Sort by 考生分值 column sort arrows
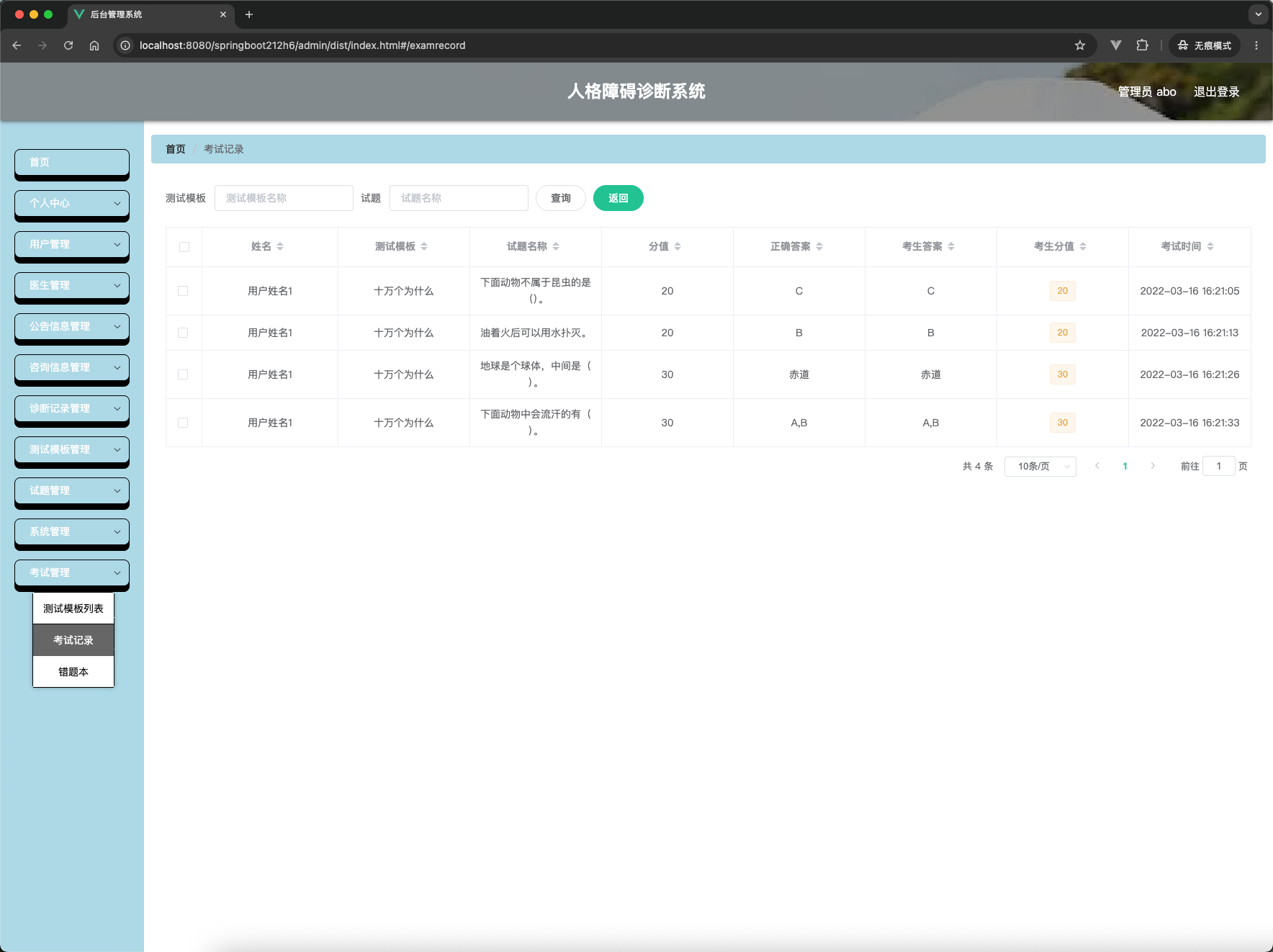 click(1083, 246)
